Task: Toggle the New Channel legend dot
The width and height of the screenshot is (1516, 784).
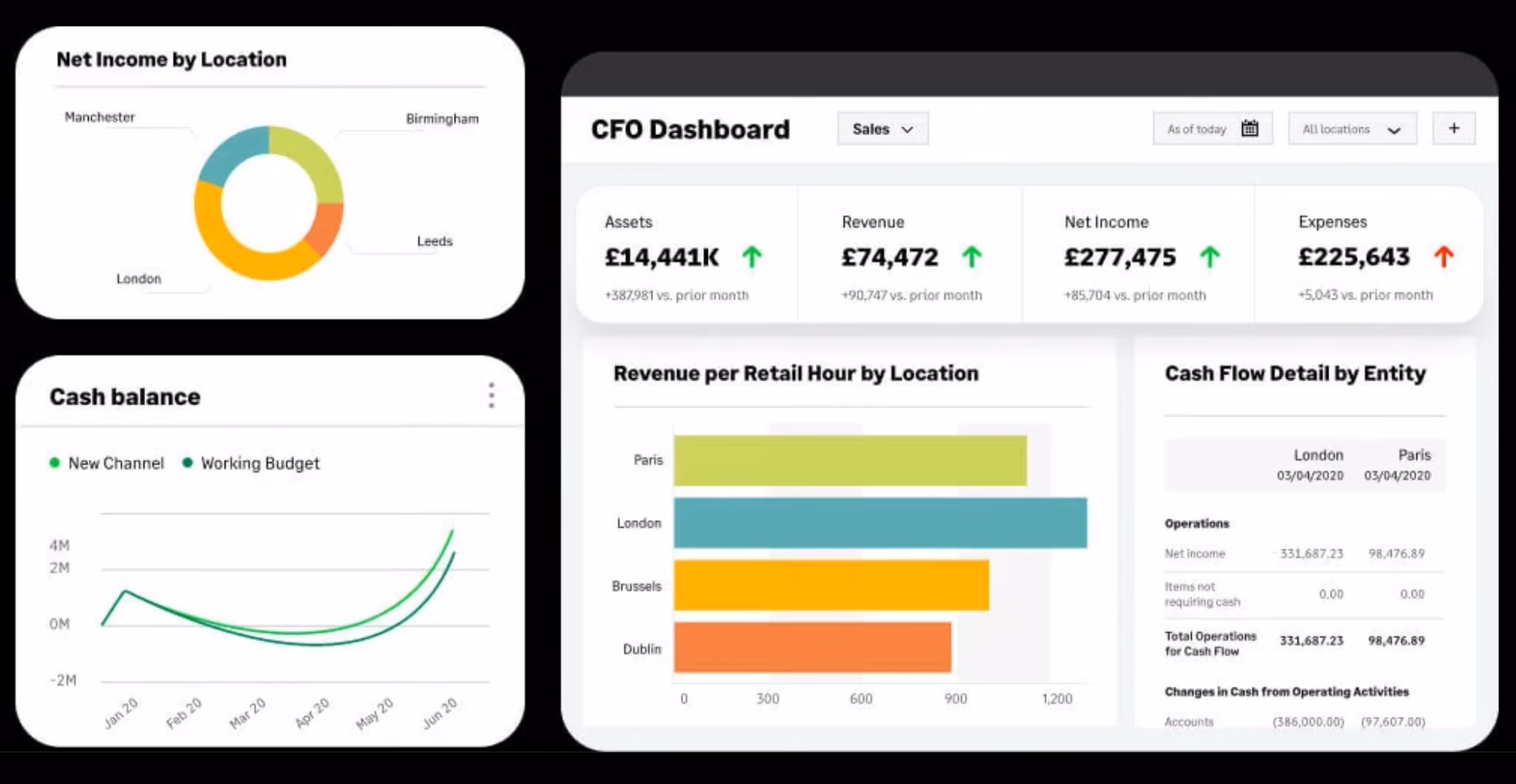Action: pos(55,463)
